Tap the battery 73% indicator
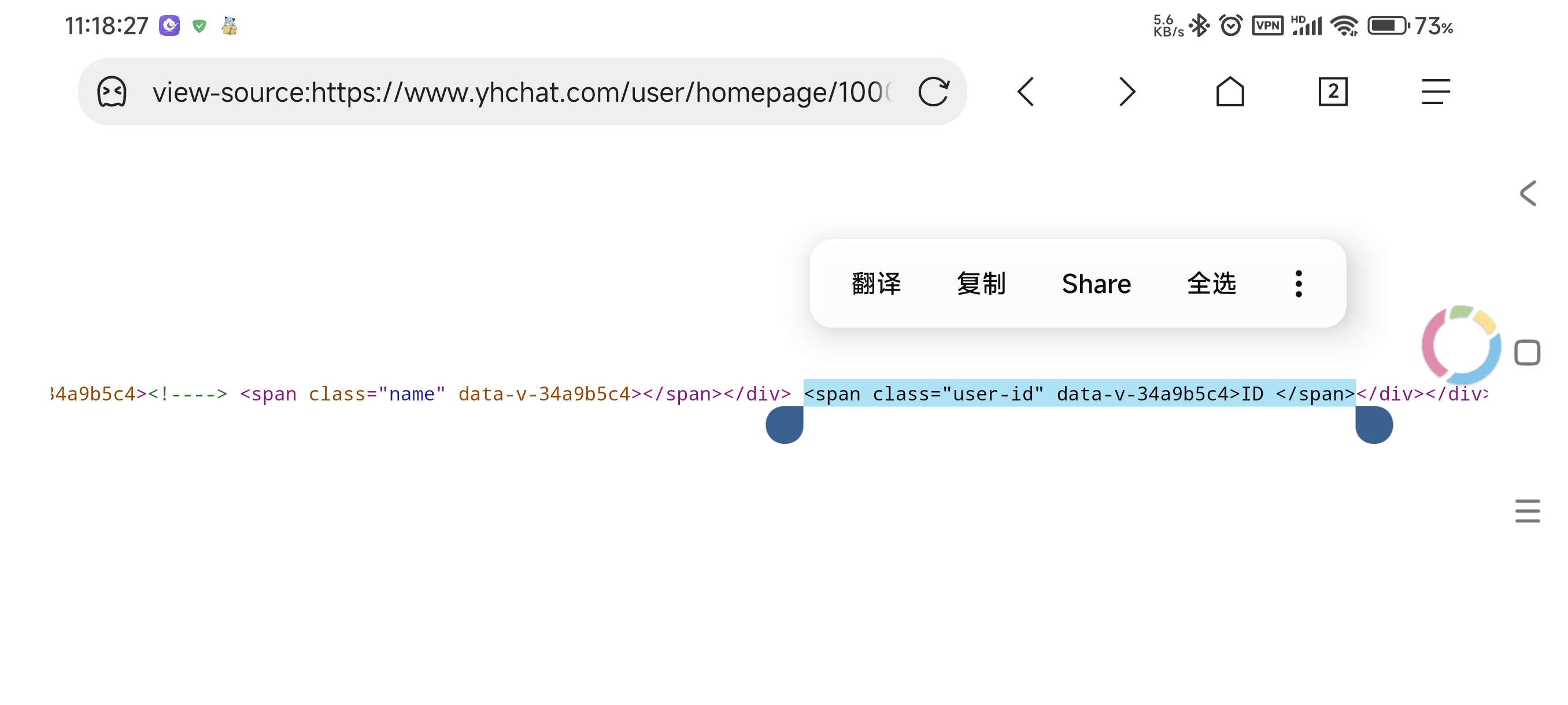Viewport: 1568px width, 705px height. (x=1410, y=25)
